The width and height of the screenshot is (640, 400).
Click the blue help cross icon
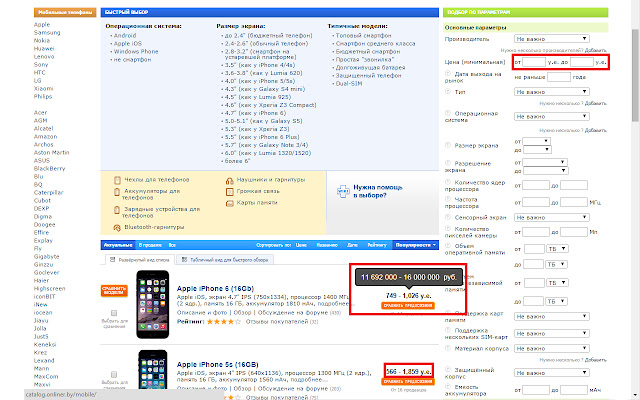coord(343,191)
